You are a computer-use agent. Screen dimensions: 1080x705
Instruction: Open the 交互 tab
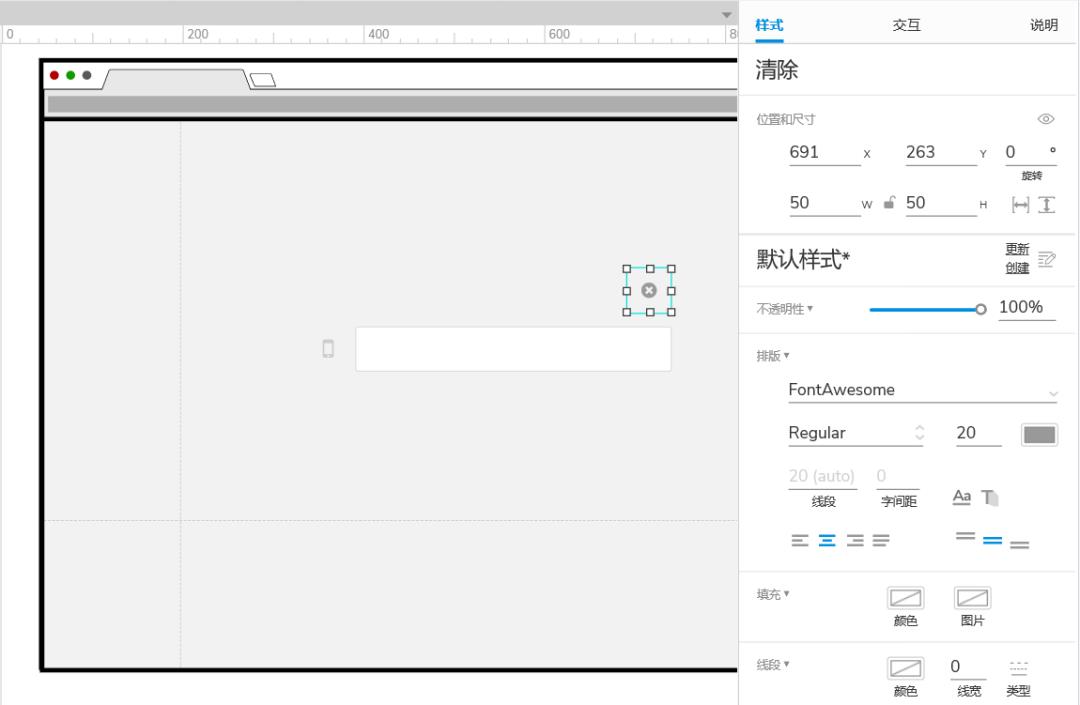906,25
